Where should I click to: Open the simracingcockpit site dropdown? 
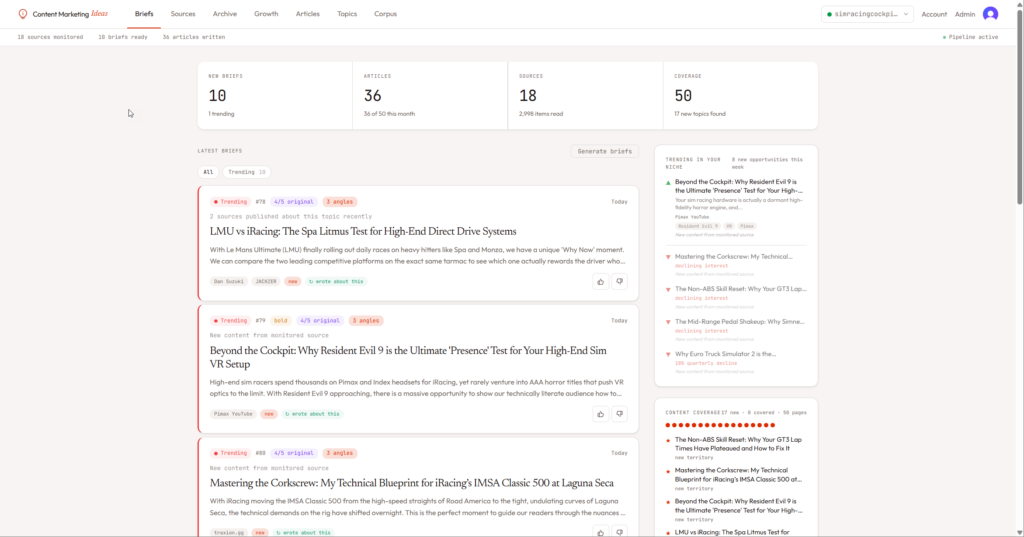pyautogui.click(x=867, y=14)
